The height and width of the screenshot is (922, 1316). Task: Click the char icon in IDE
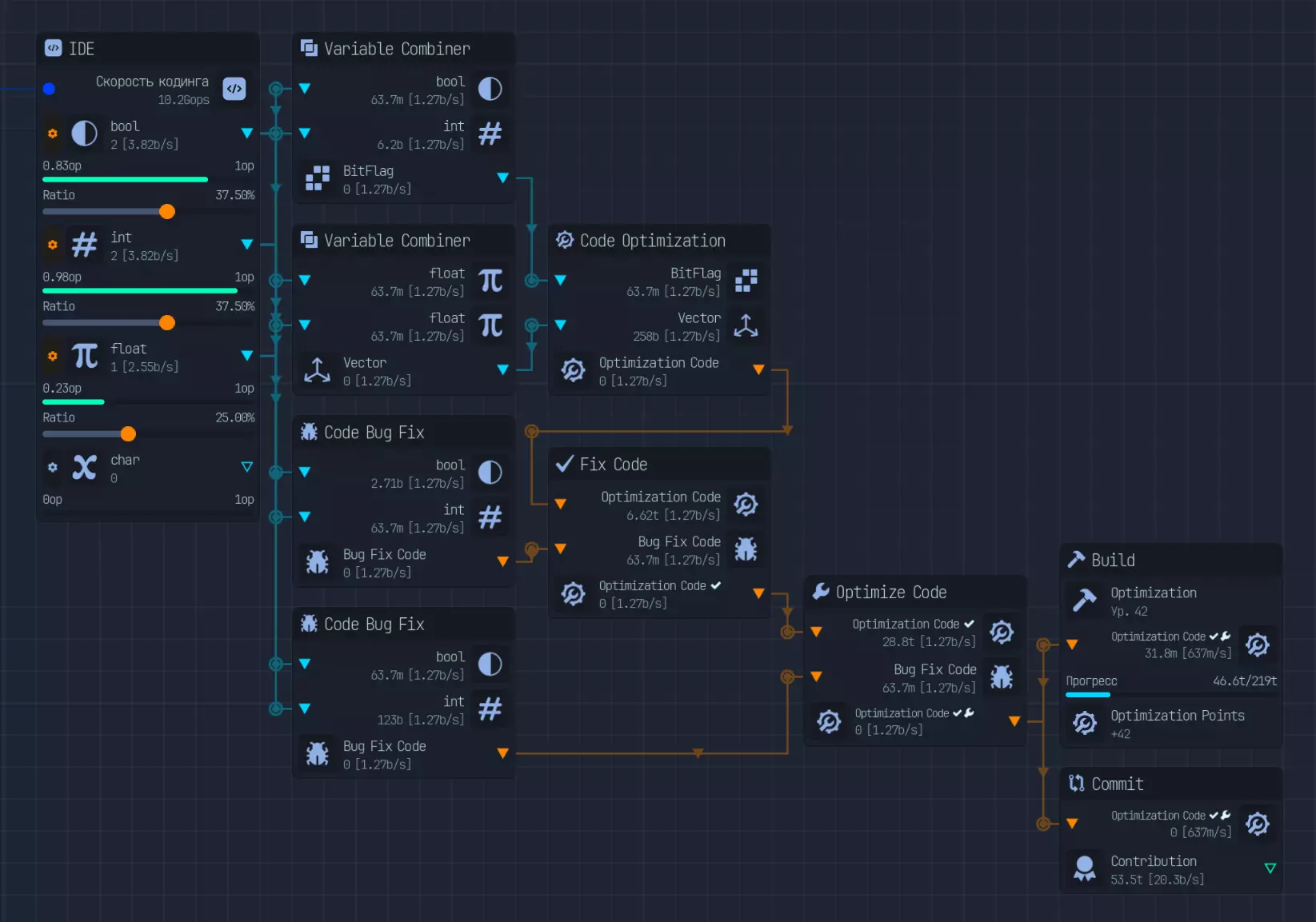point(84,467)
